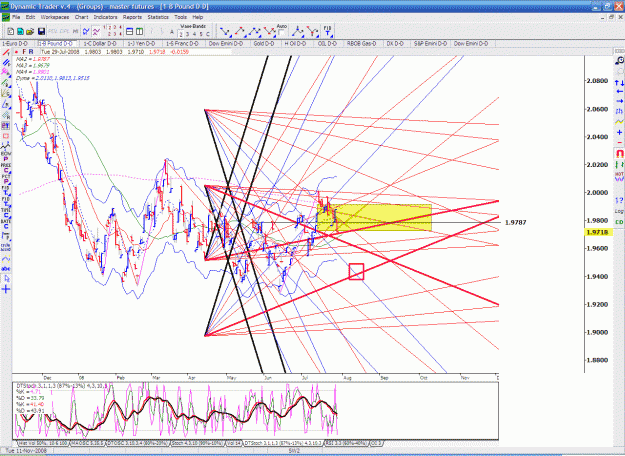Select the red trend line tool in left sidebar
This screenshot has width=625, height=456.
pos(6,53)
